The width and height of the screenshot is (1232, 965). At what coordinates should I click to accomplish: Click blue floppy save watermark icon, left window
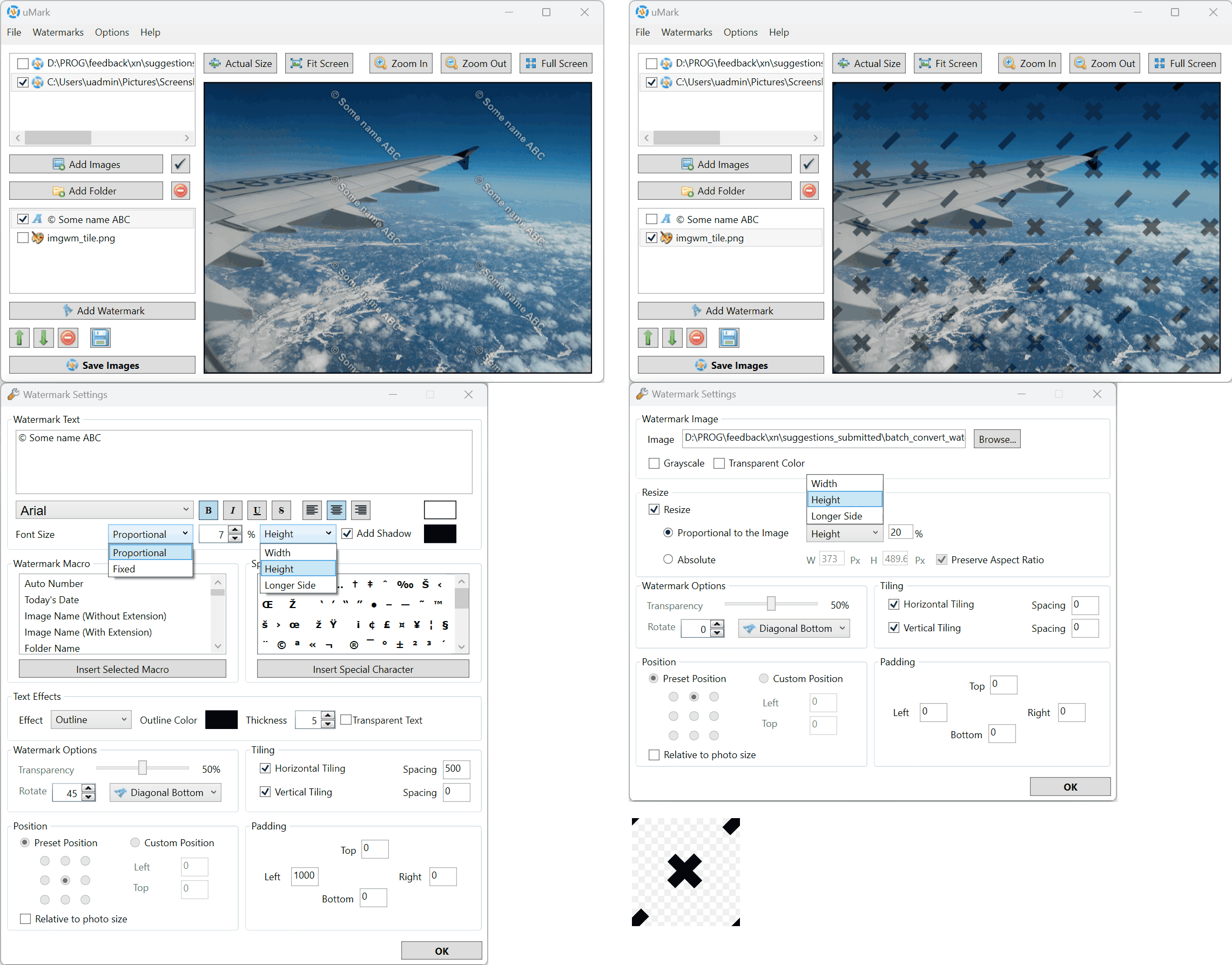[x=100, y=338]
